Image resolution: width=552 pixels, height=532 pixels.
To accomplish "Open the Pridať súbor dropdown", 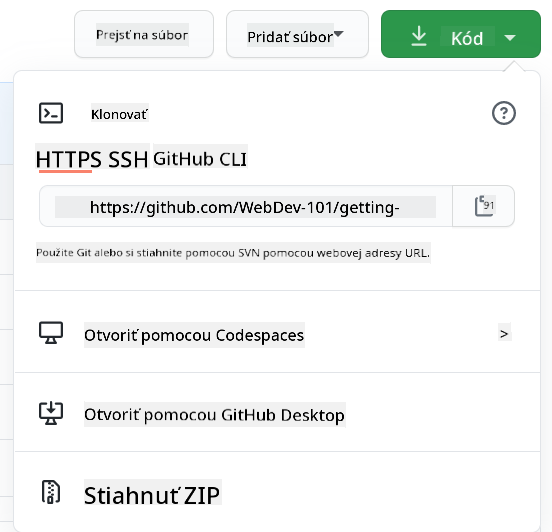I will point(297,34).
